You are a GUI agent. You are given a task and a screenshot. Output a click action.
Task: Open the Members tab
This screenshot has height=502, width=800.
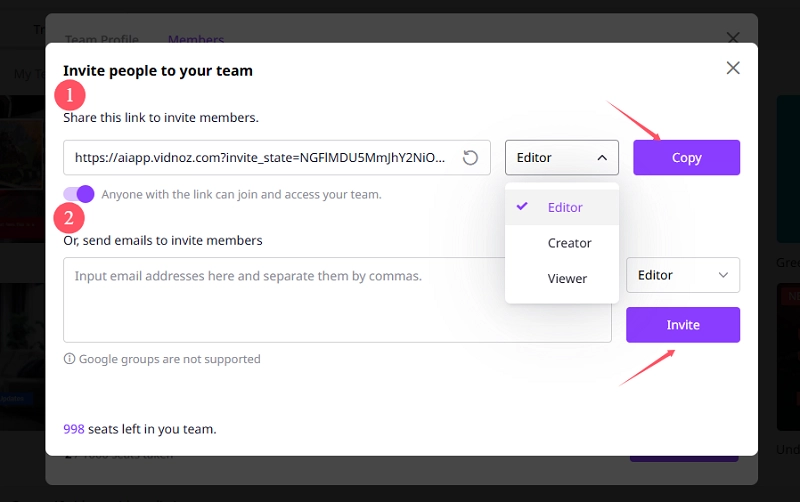pos(195,39)
